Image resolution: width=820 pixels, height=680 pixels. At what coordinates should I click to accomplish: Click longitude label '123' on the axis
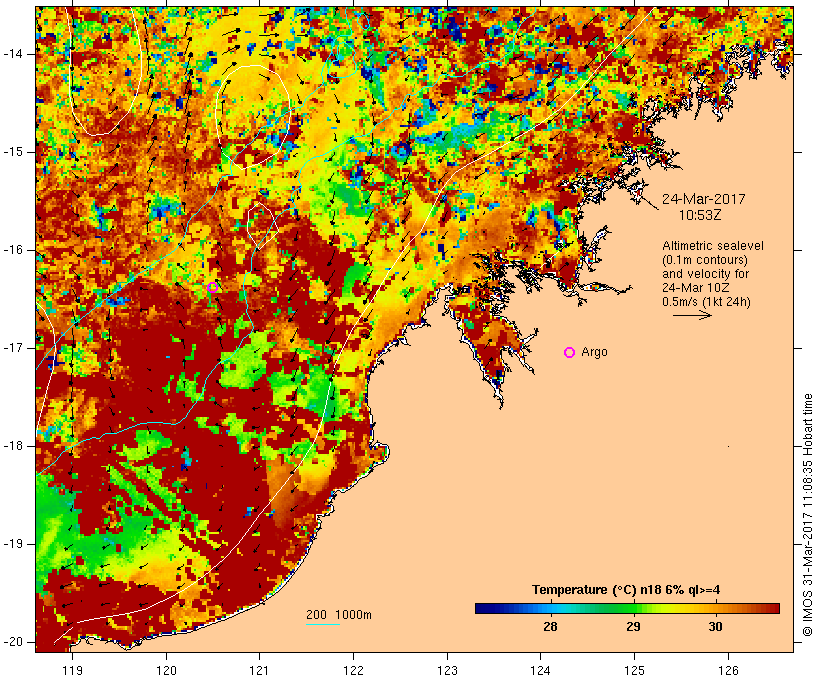click(x=447, y=671)
